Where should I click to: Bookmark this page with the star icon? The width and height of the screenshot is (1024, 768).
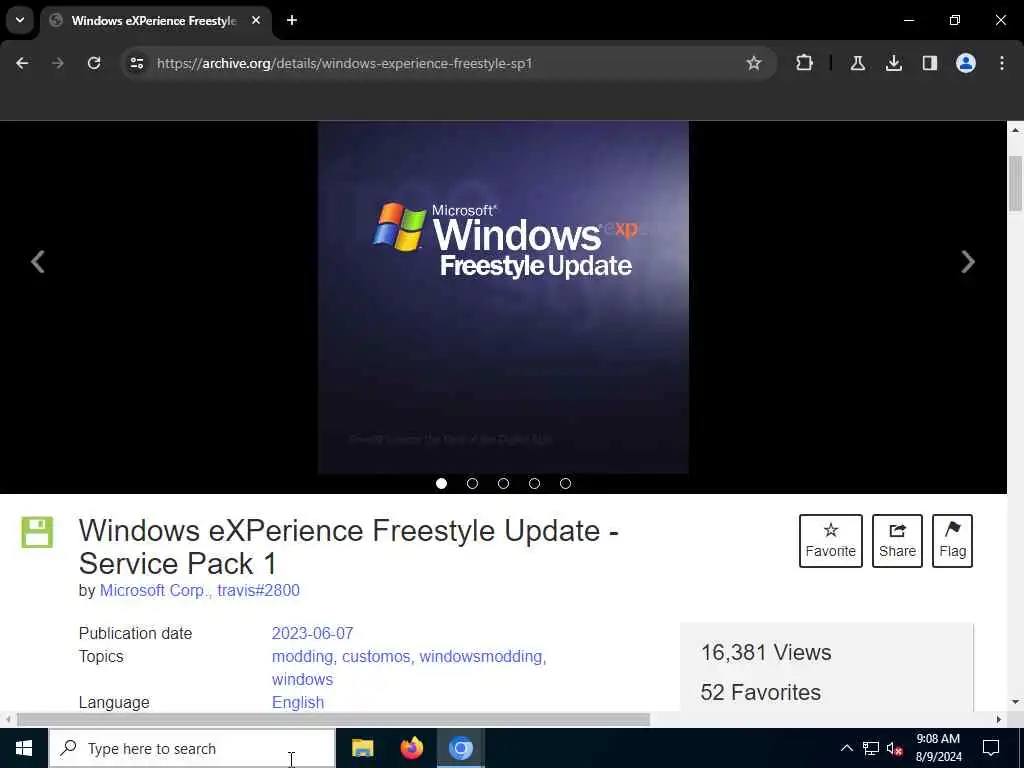[x=754, y=63]
